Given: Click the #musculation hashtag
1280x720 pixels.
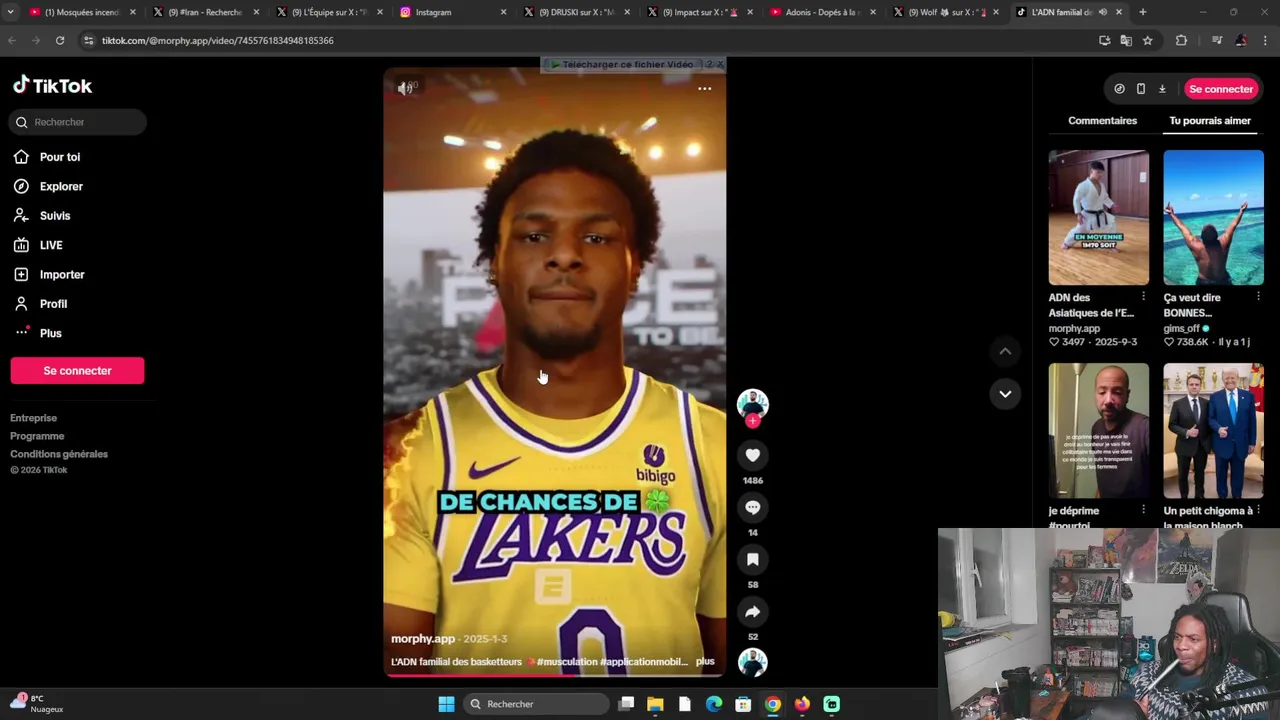Looking at the screenshot, I should click(567, 662).
